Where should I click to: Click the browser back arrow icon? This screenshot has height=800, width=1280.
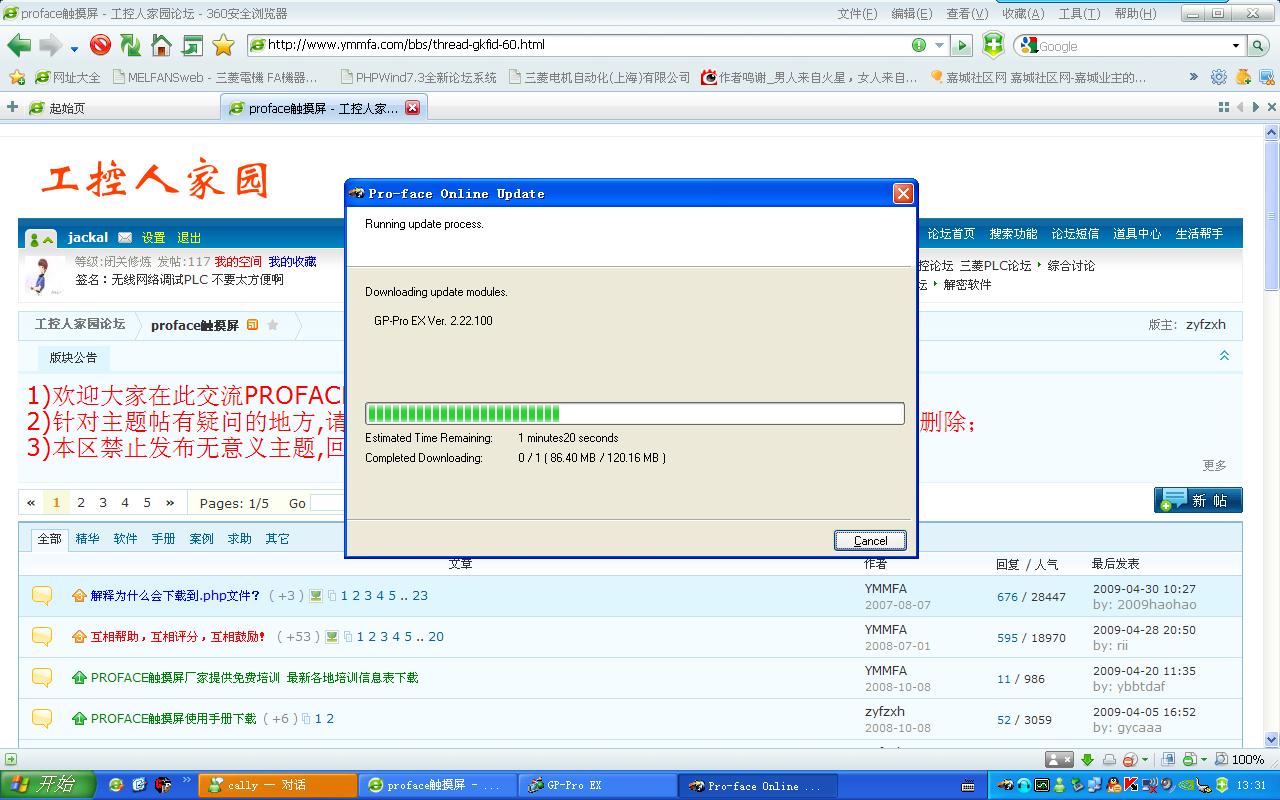(19, 45)
